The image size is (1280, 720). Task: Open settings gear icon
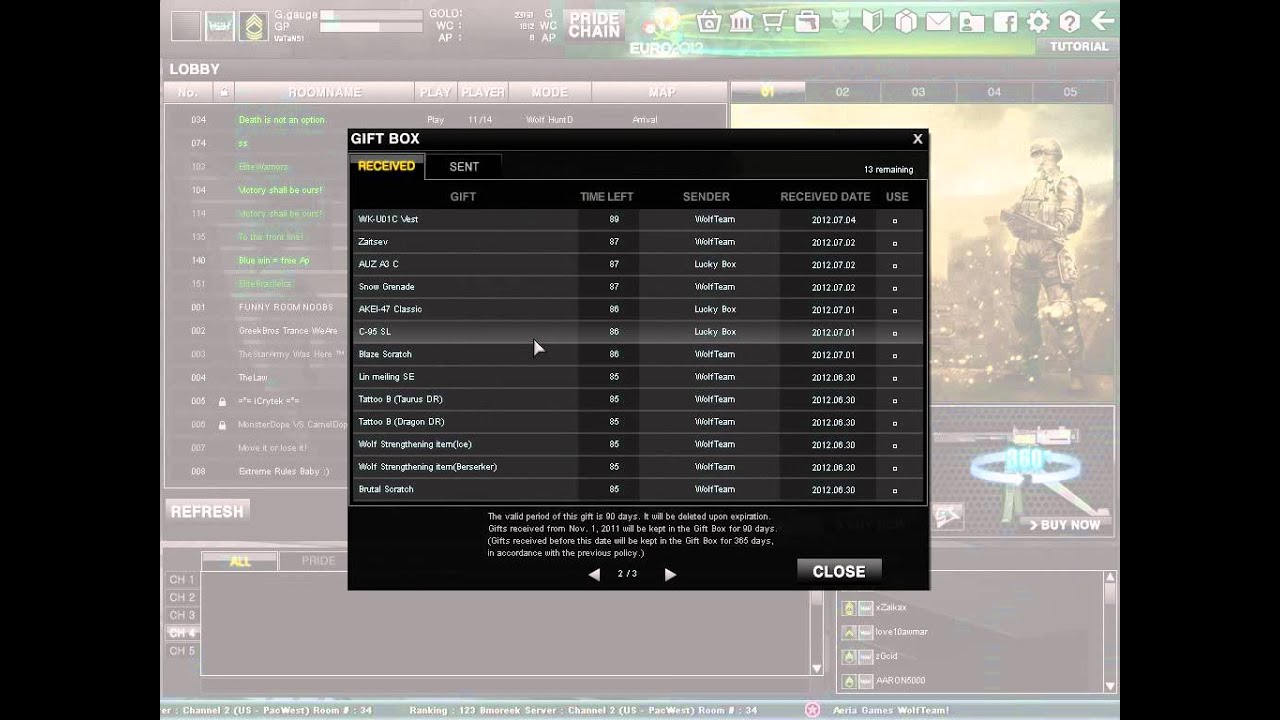pyautogui.click(x=1038, y=21)
